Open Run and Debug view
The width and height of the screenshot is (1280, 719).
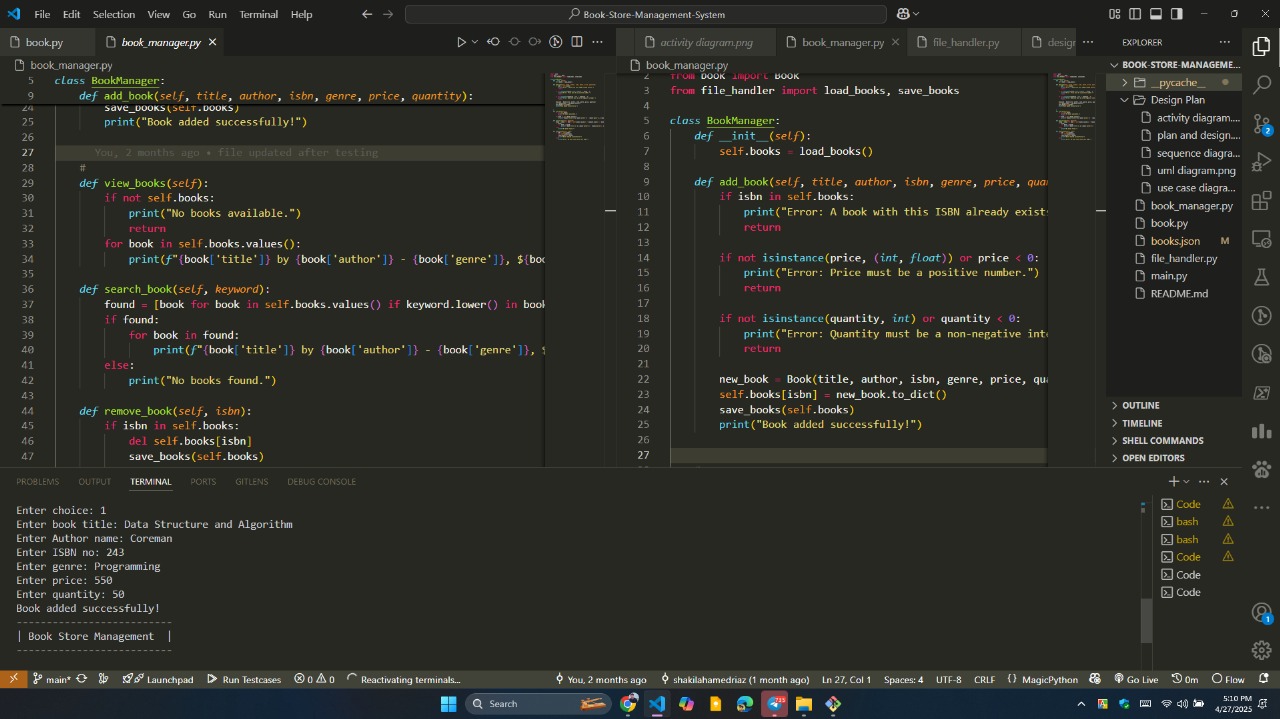click(x=1261, y=162)
